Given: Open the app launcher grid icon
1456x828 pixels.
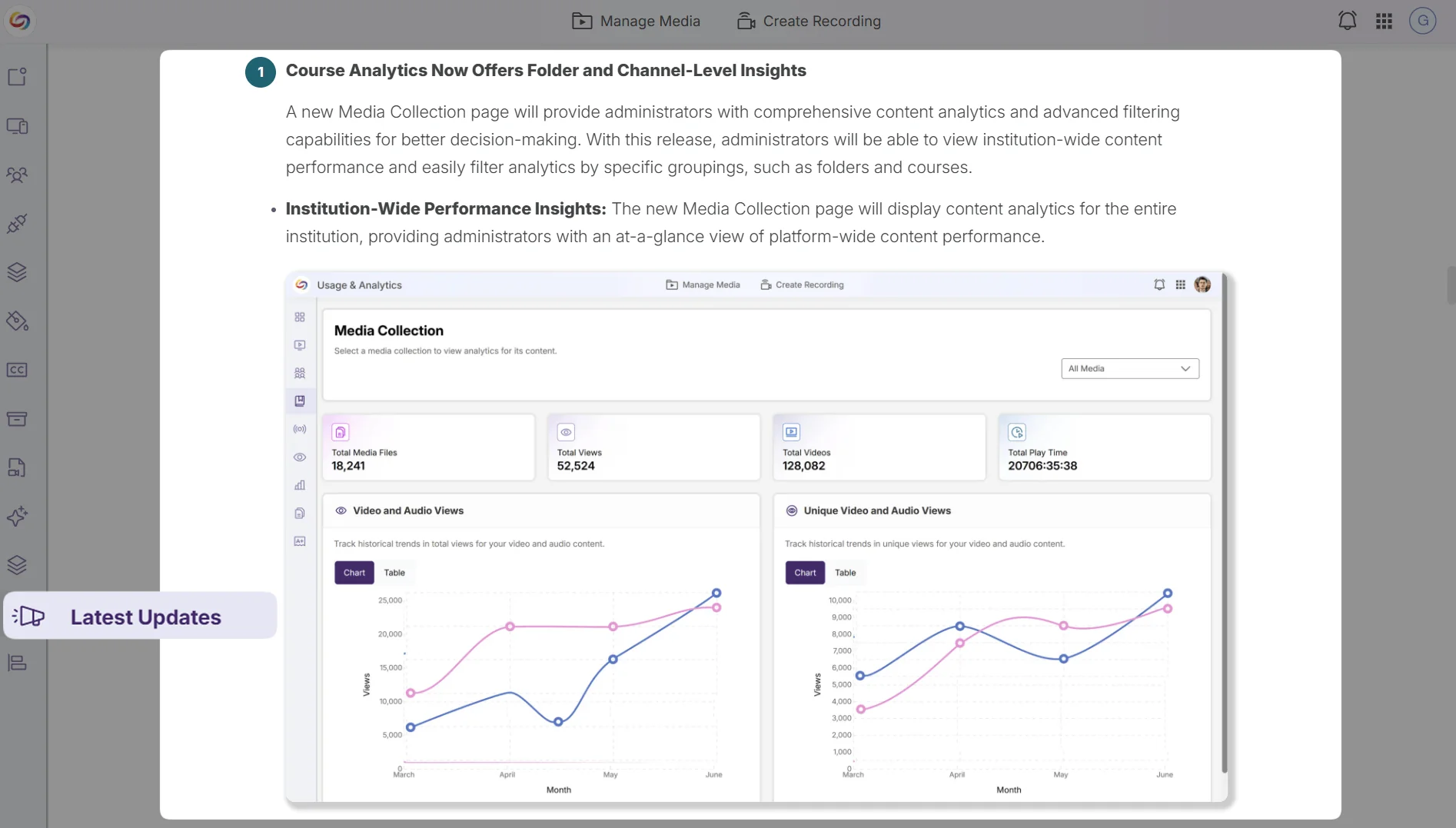Looking at the screenshot, I should 1384,20.
